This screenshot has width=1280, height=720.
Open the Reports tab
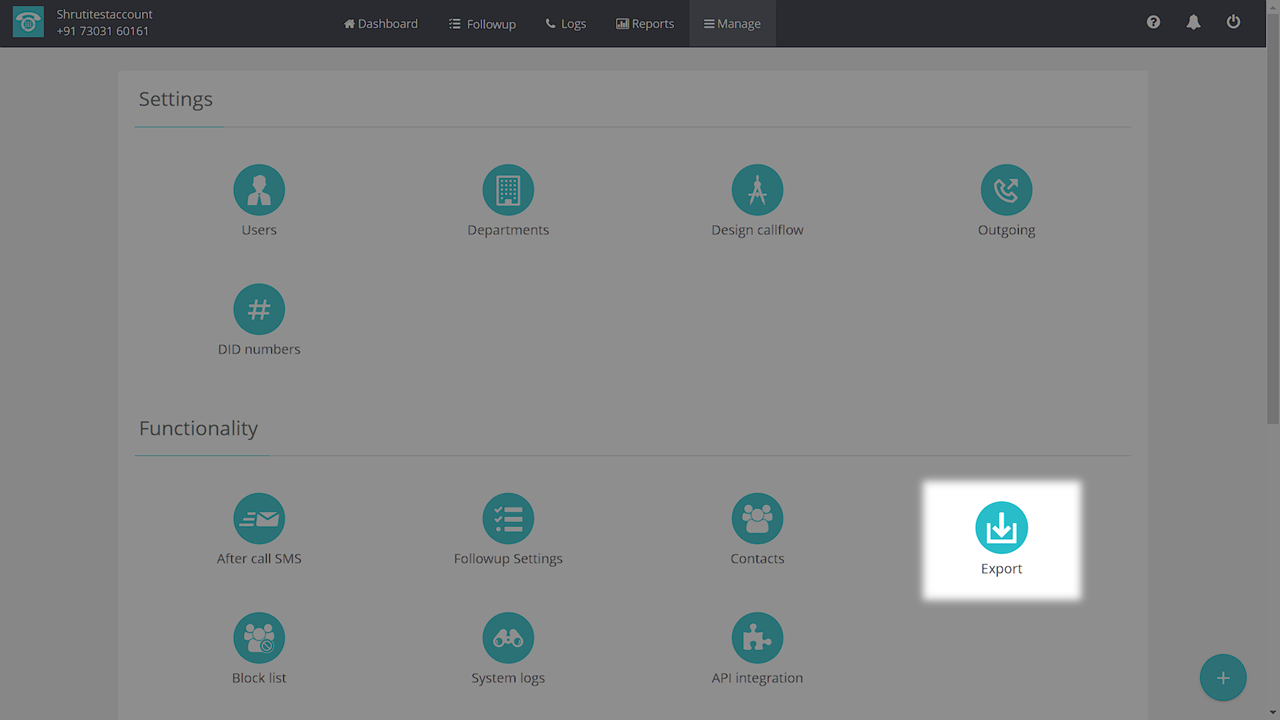[x=645, y=24]
